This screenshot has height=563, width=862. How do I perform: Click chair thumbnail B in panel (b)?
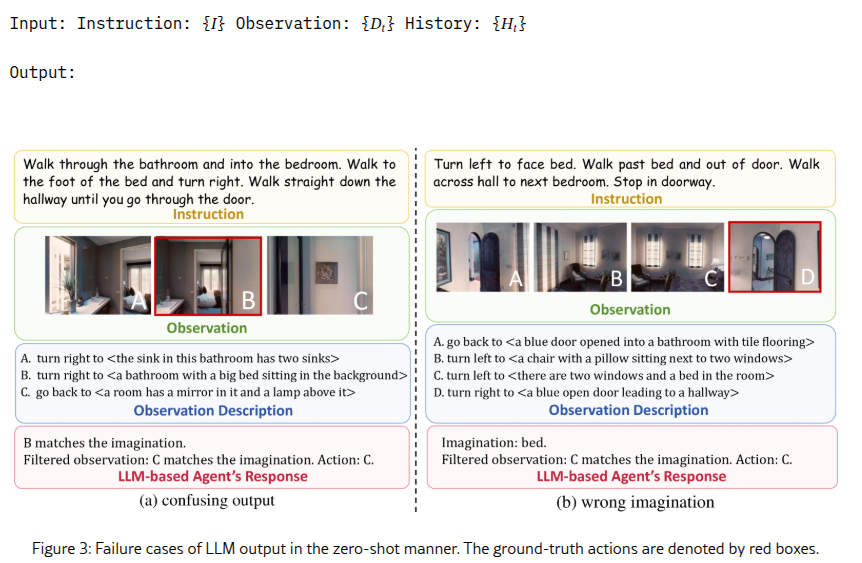point(581,257)
